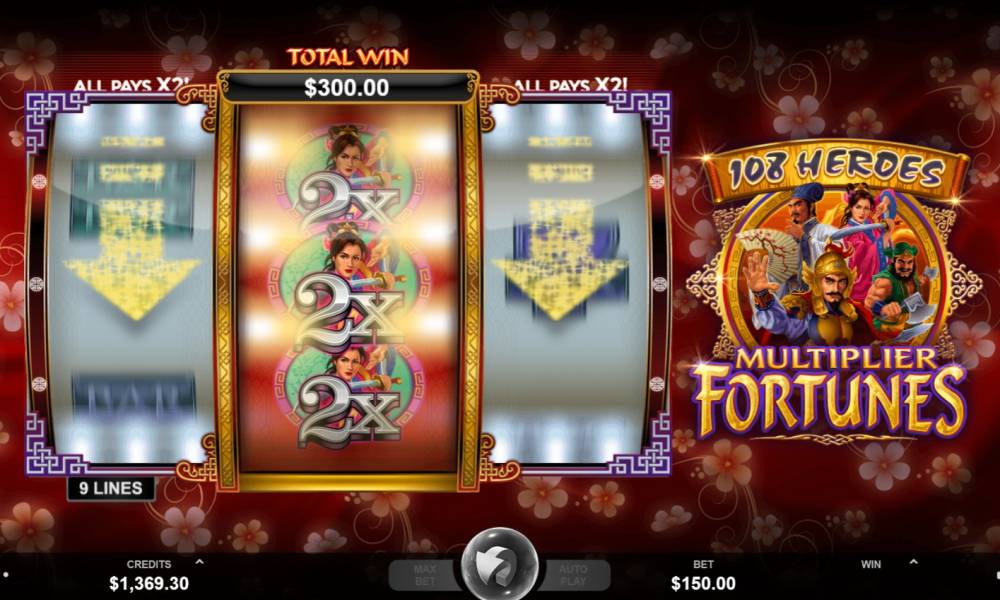
Task: Start Auto Play mode
Action: point(573,574)
